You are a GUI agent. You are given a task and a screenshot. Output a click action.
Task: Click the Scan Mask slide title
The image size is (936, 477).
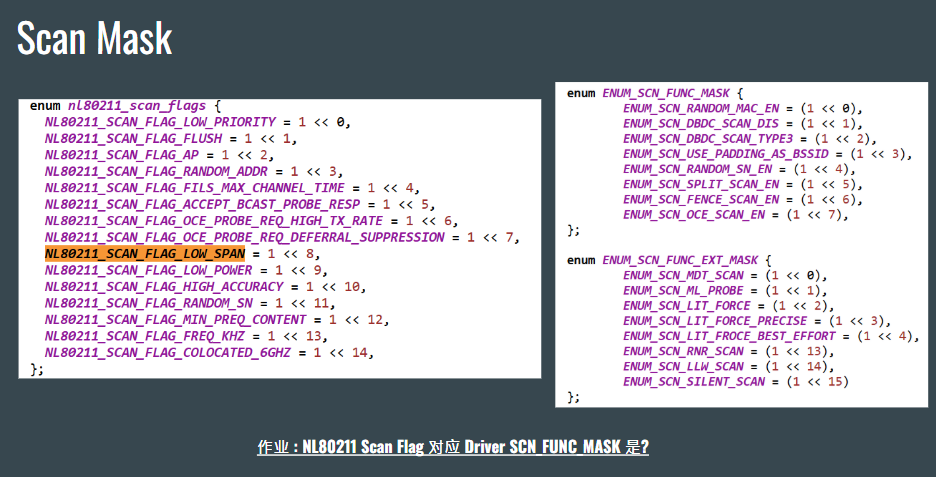(x=94, y=38)
